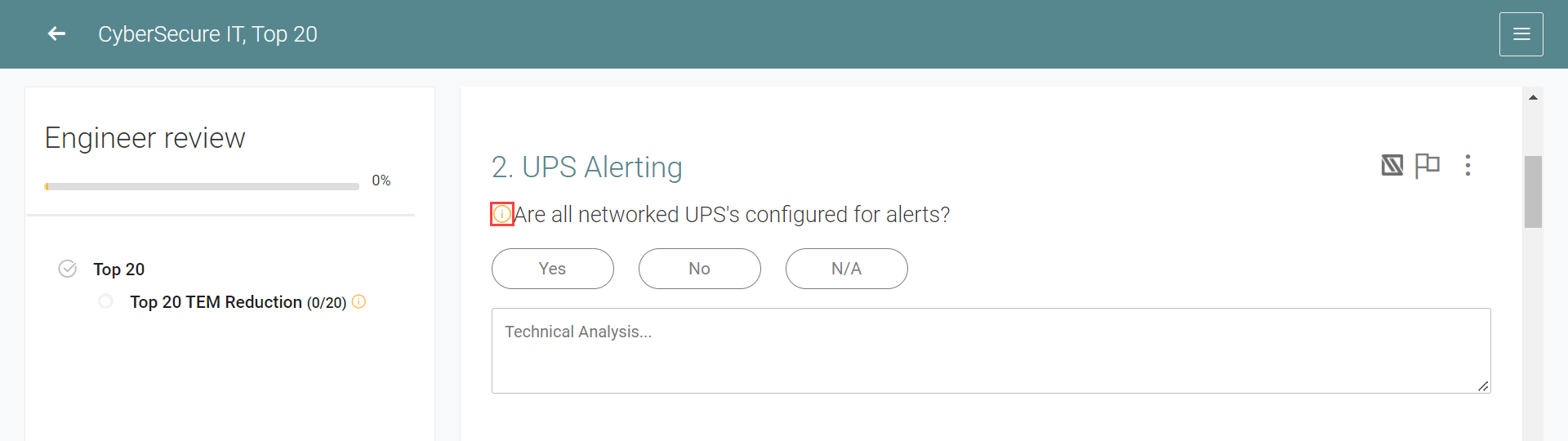Click the crossed-out box icon beside UPS Alerting
The image size is (1568, 441).
1392,166
